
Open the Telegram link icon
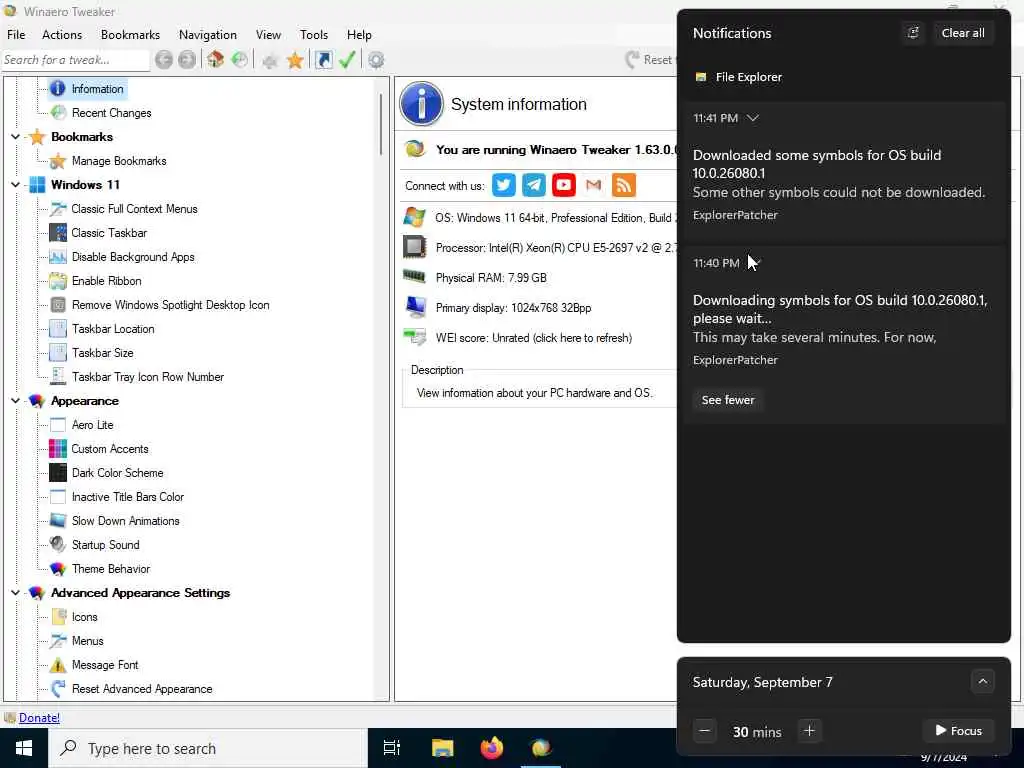click(534, 185)
